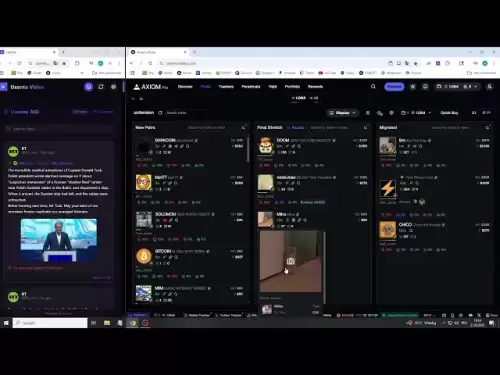Viewport: 500px width, 375px height.
Task: Toggle the Paused indicator in Final Stretch header
Action: point(296,127)
